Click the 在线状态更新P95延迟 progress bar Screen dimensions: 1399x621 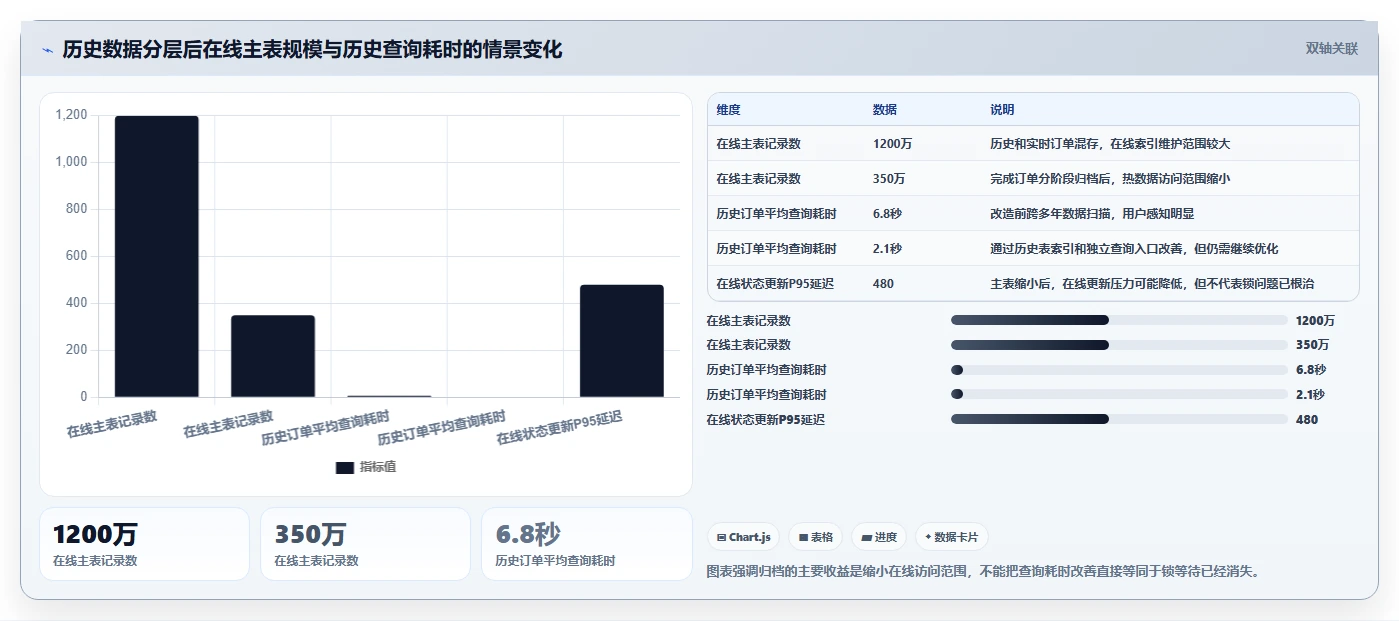(x=1119, y=420)
